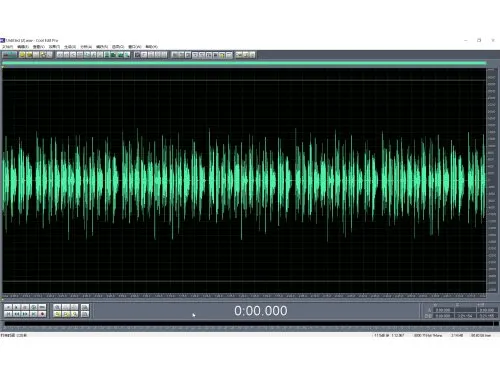Open the 文件(F) File menu
Viewport: 500px width, 375px height.
[x=8, y=47]
